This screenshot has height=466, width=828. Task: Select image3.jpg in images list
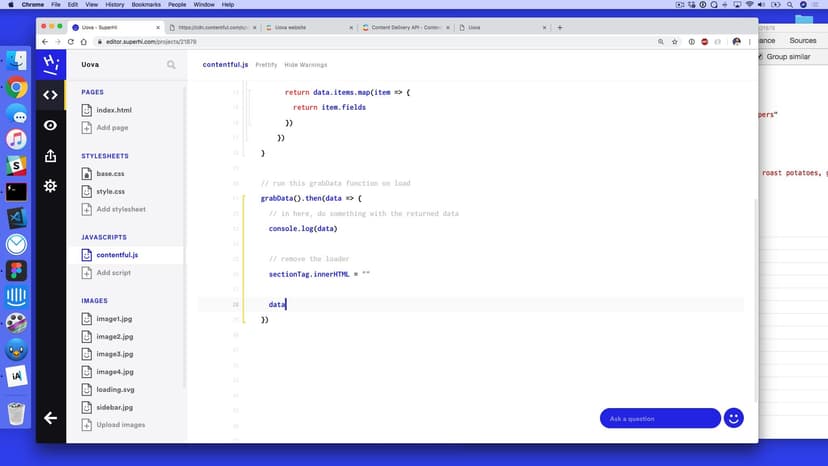[x=114, y=354]
